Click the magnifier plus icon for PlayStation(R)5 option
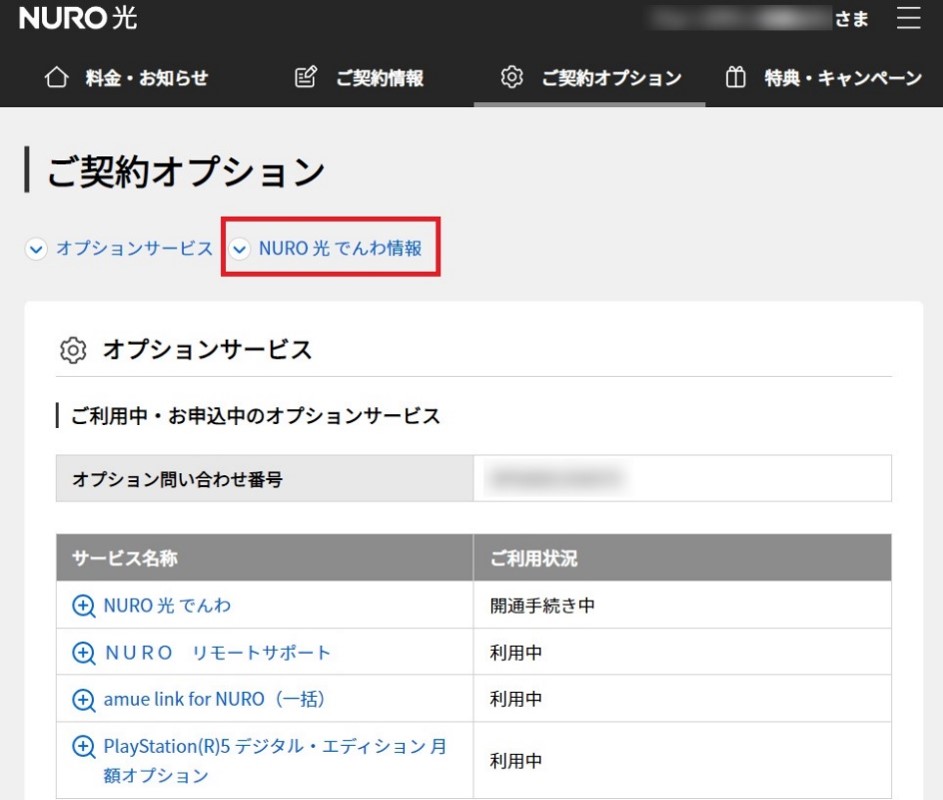This screenshot has width=943, height=800. (84, 746)
